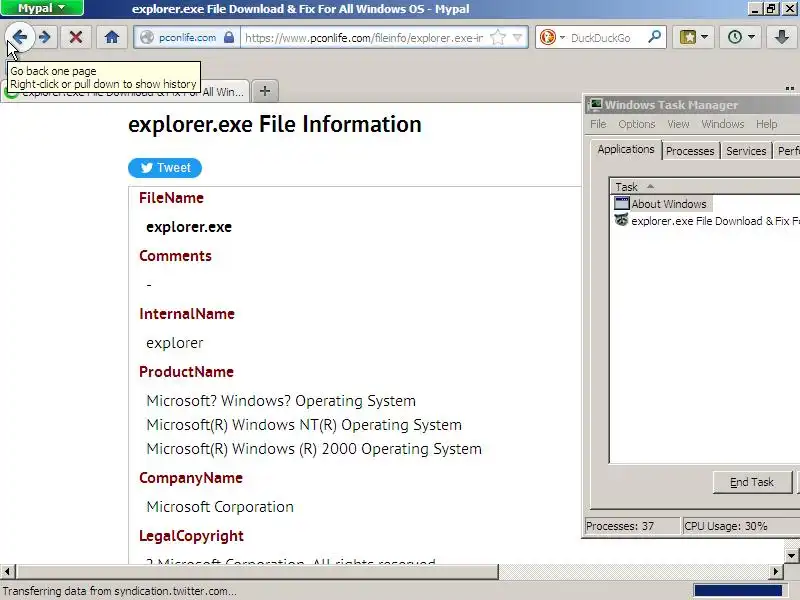800x600 pixels.
Task: Click the Tweet button
Action: pyautogui.click(x=165, y=168)
